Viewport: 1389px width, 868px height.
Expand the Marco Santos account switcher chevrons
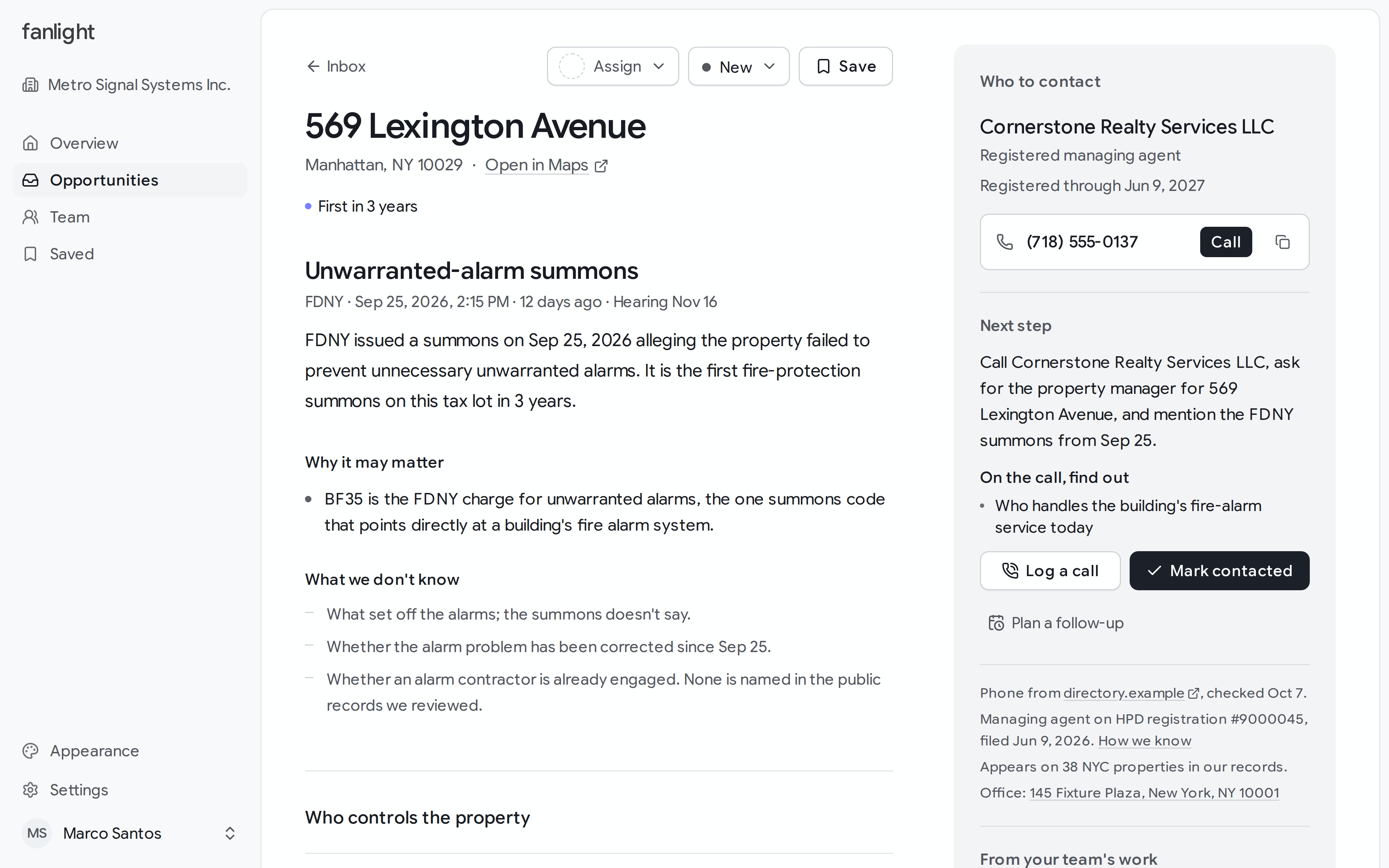[x=230, y=834]
